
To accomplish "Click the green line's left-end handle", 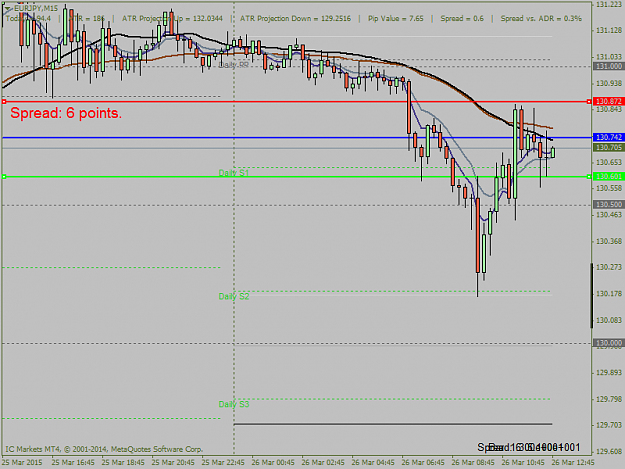I will 4,177.
